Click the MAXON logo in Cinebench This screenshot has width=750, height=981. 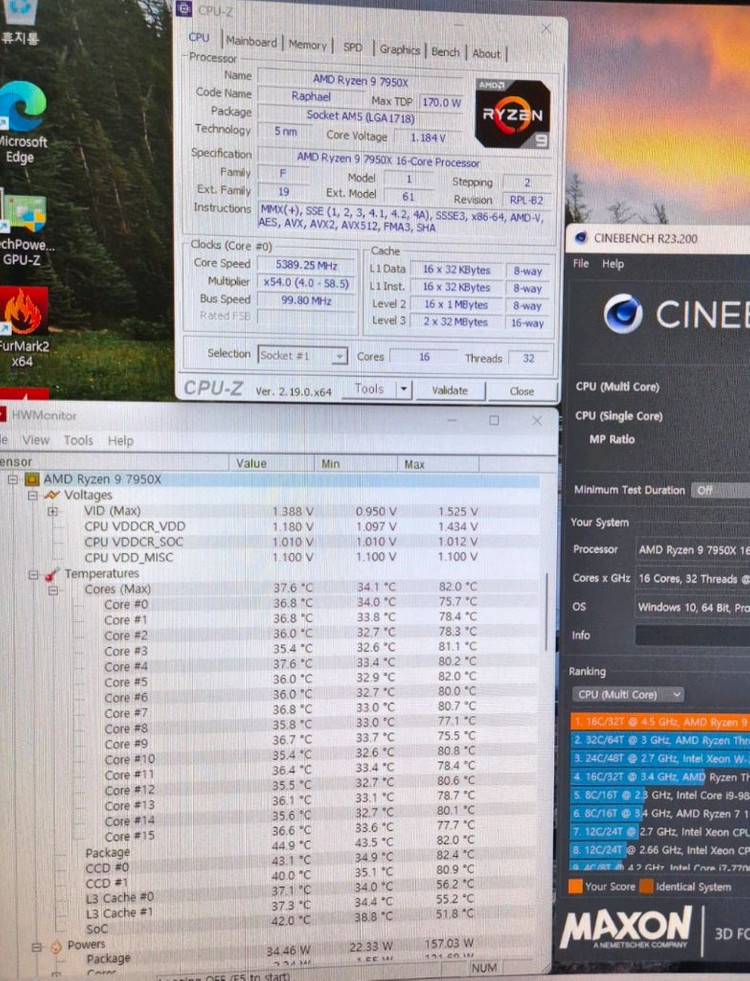tap(626, 928)
